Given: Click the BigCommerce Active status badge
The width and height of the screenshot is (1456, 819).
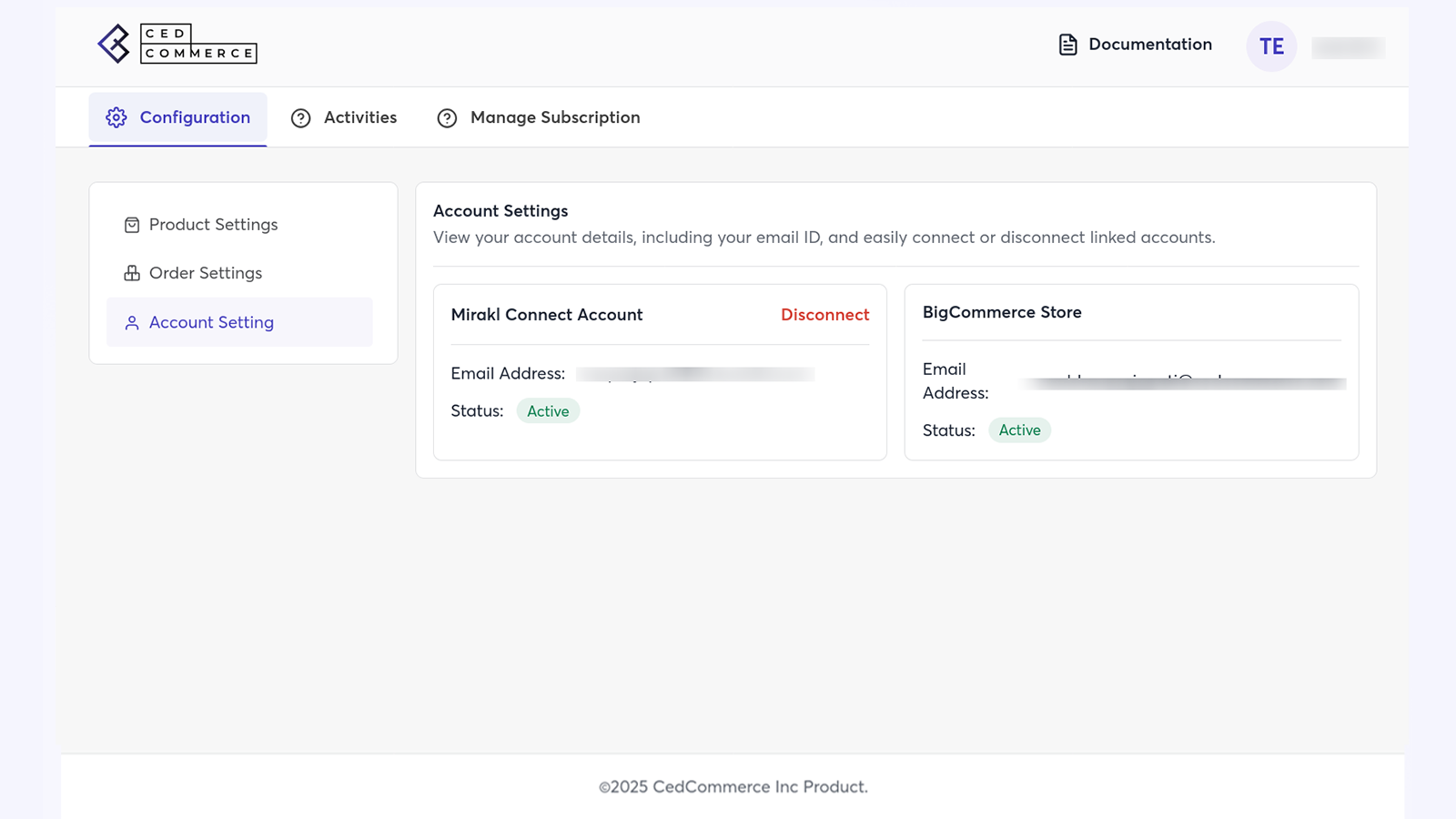Looking at the screenshot, I should (x=1019, y=430).
